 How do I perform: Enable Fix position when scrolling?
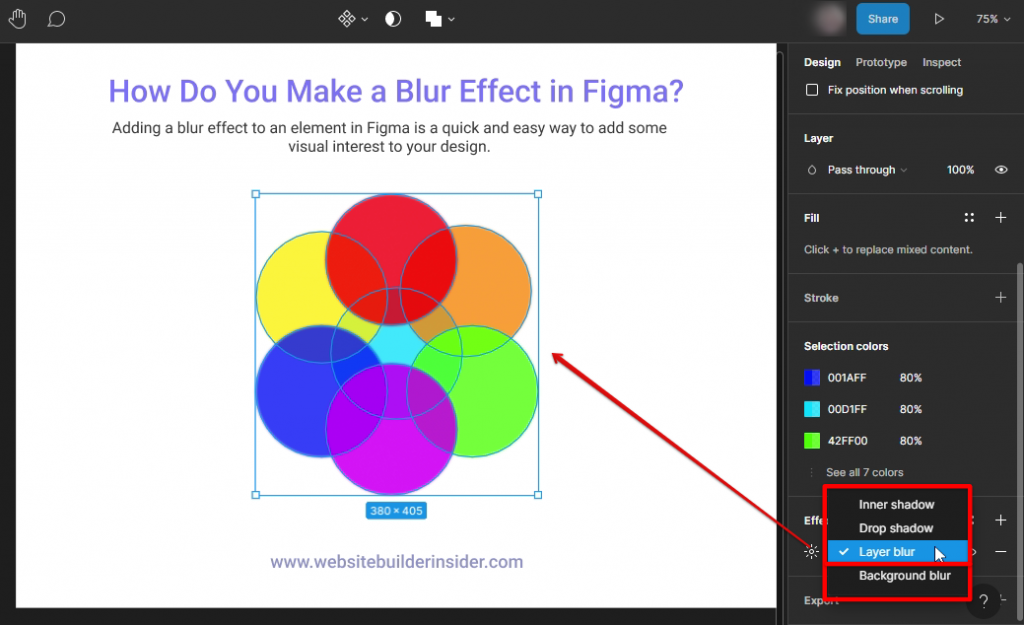click(813, 89)
